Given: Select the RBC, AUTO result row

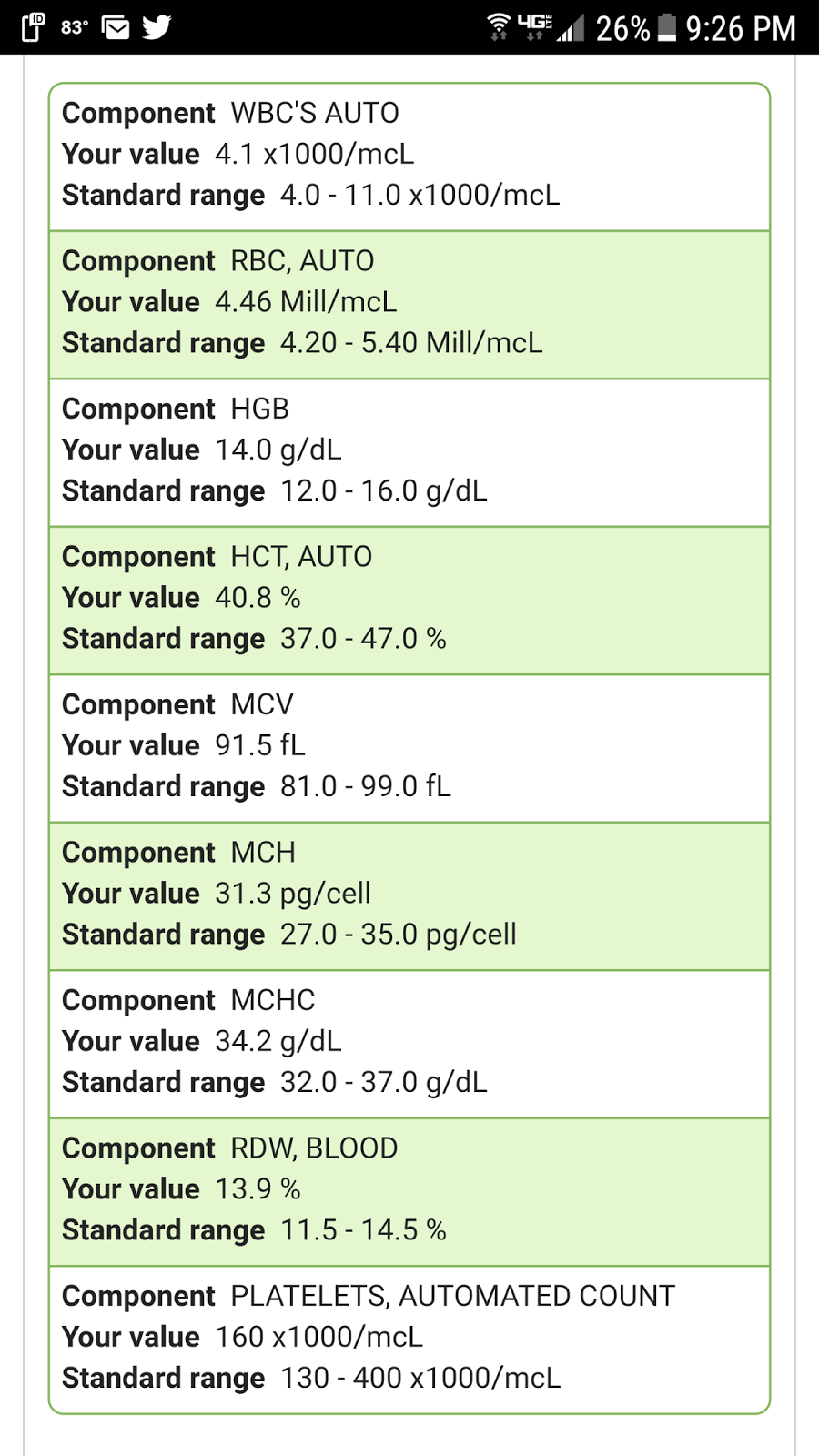Looking at the screenshot, I should [409, 305].
